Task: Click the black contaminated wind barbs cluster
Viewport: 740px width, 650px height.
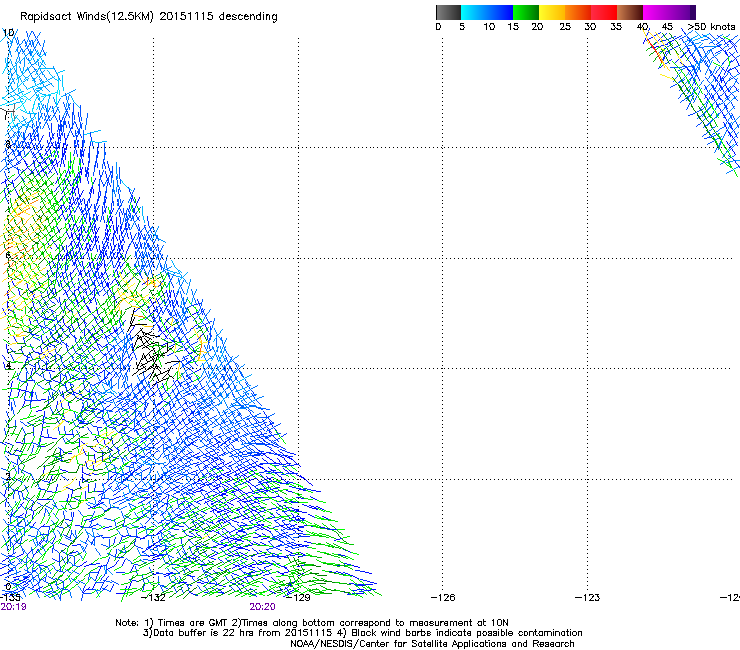Action: (152, 346)
